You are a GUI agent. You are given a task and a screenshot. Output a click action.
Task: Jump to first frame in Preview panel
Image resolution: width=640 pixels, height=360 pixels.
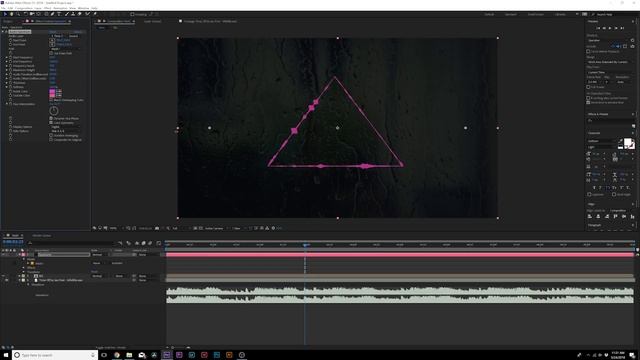pos(598,28)
